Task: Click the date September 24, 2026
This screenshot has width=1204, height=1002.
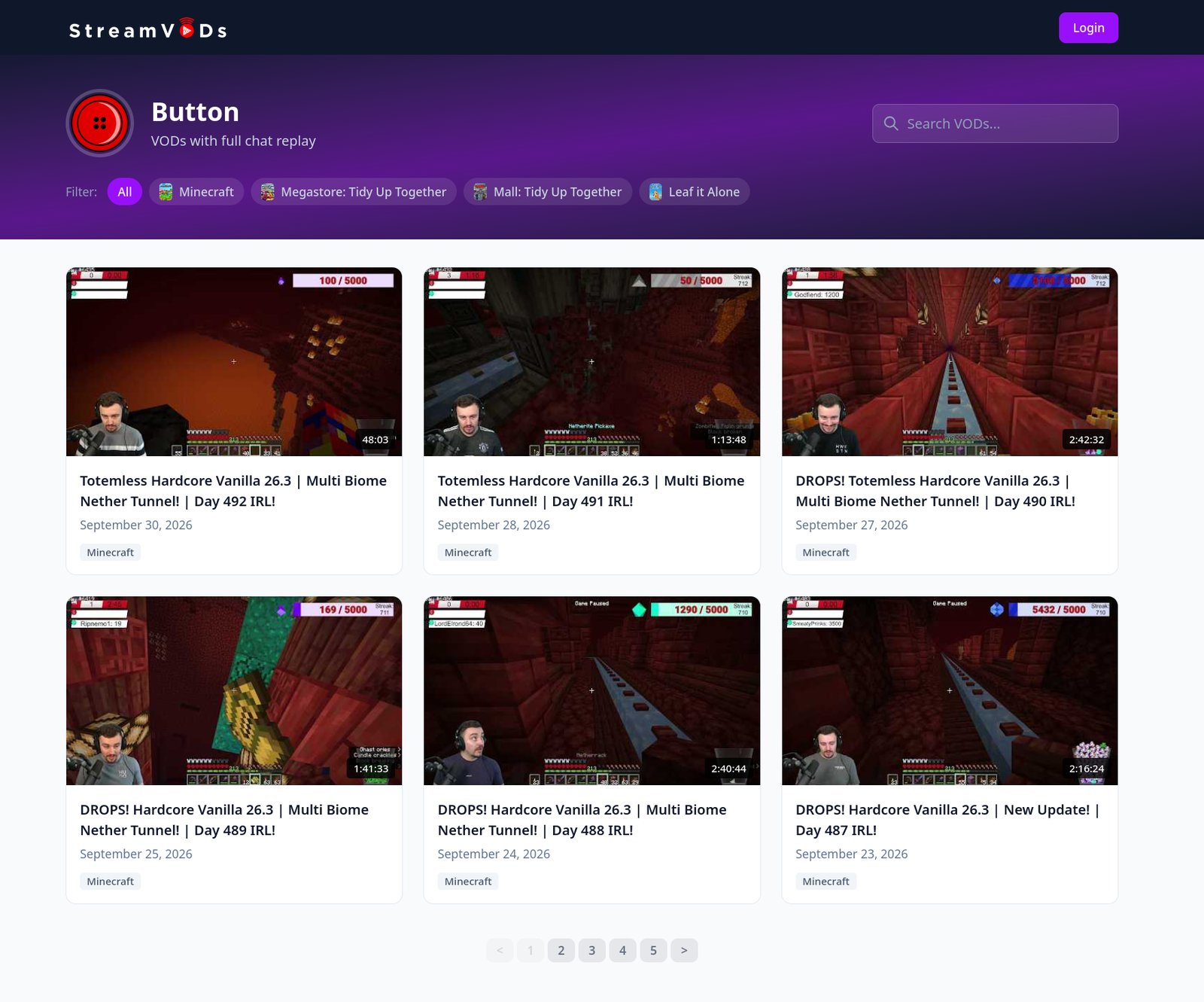Action: (494, 854)
